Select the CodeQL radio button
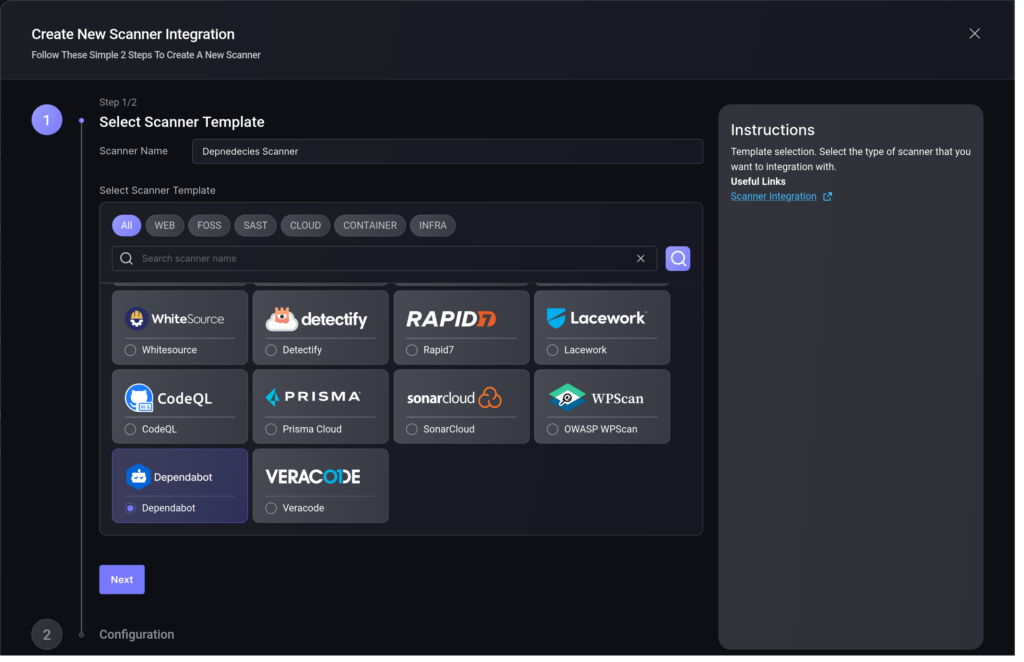Image resolution: width=1024 pixels, height=662 pixels. pyautogui.click(x=131, y=429)
